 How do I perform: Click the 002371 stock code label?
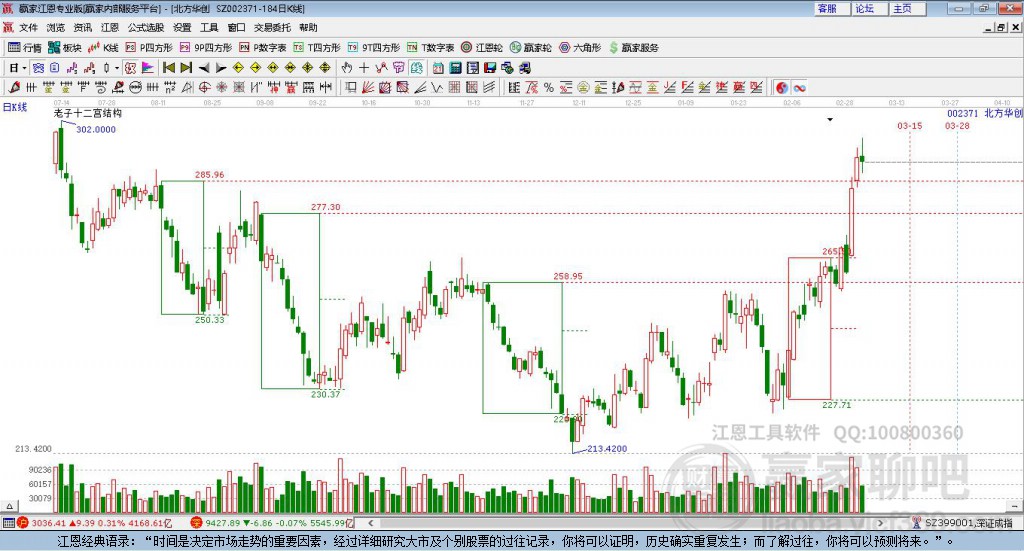(963, 113)
